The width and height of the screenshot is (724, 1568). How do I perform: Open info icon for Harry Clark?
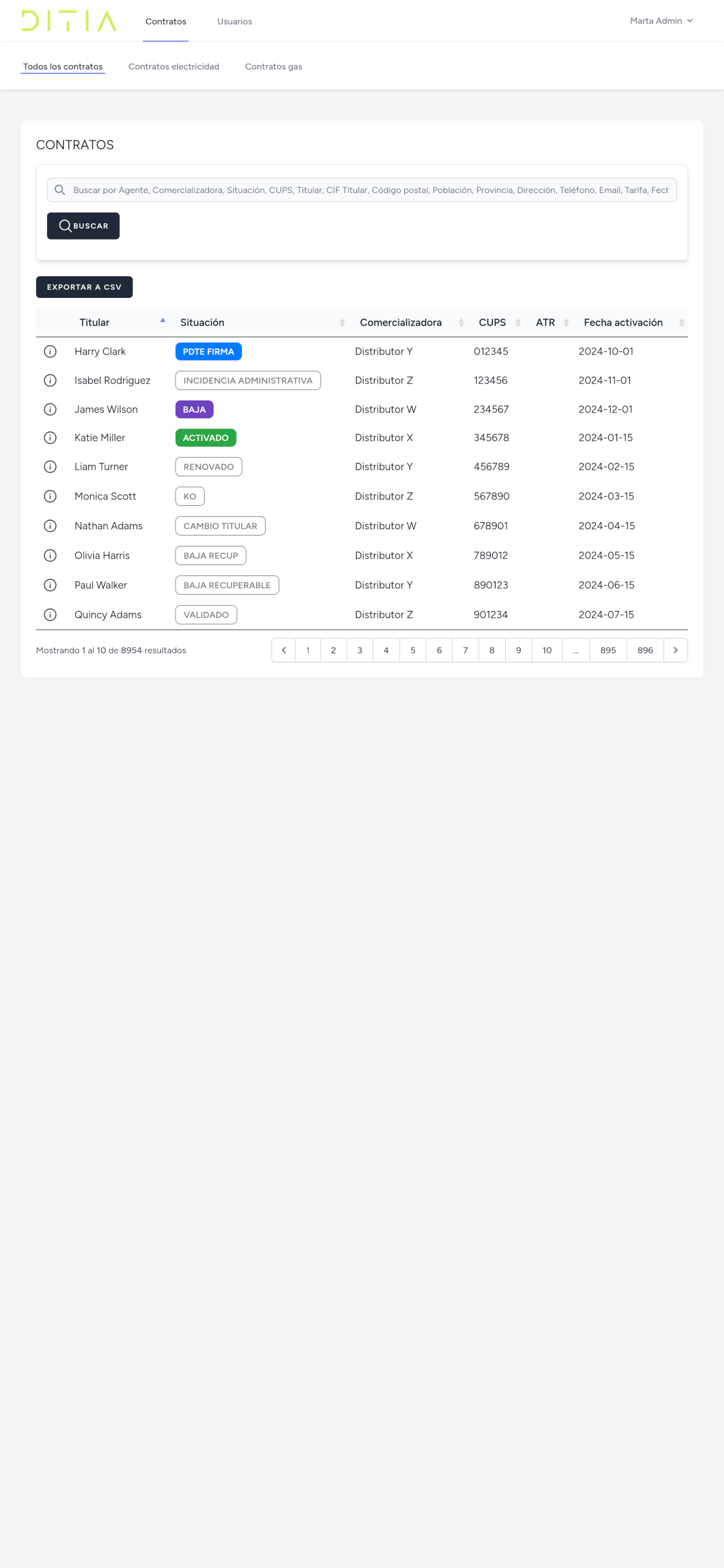[x=50, y=351]
